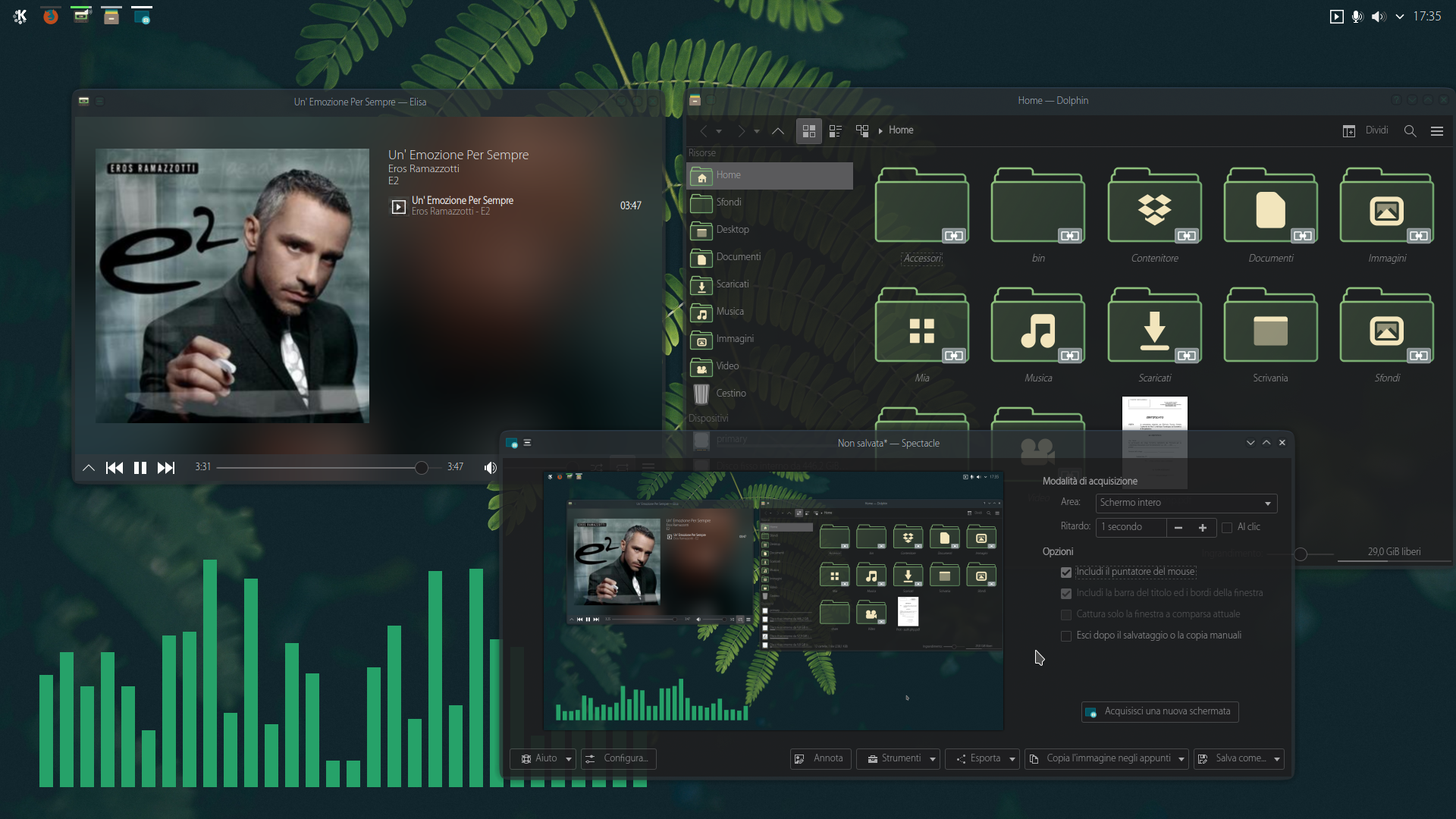Uncheck 'Includi il puntatore del mouse'
This screenshot has width=1456, height=819.
pos(1066,573)
